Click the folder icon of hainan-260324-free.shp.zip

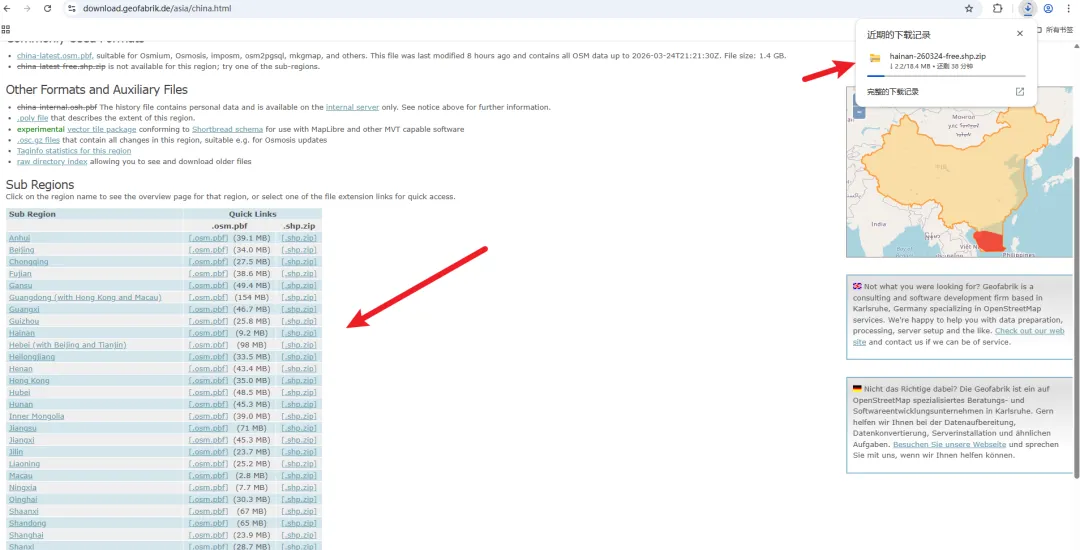coord(875,58)
